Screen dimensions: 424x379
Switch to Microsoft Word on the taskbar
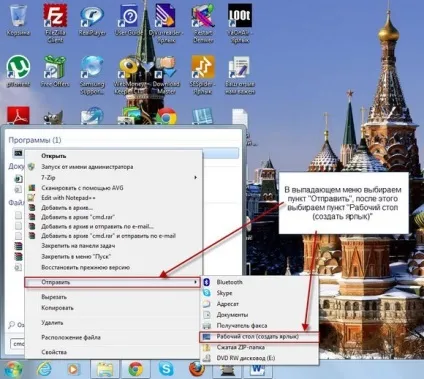[258, 369]
